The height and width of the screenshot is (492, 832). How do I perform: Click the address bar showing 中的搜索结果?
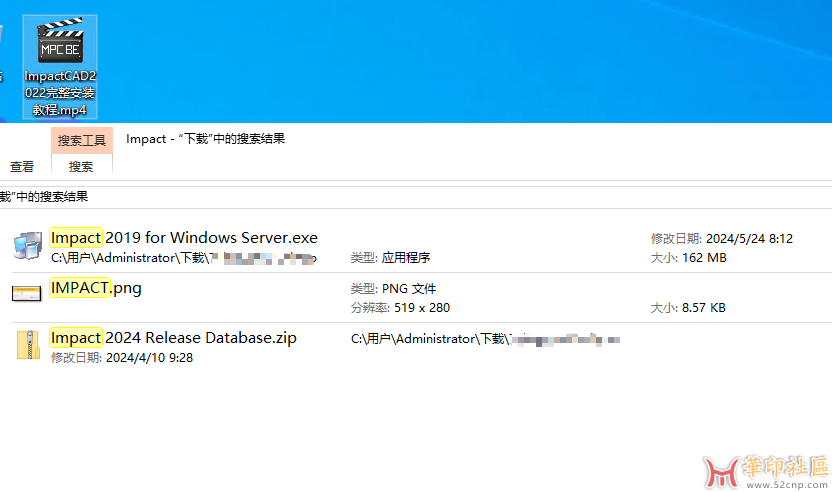416,197
